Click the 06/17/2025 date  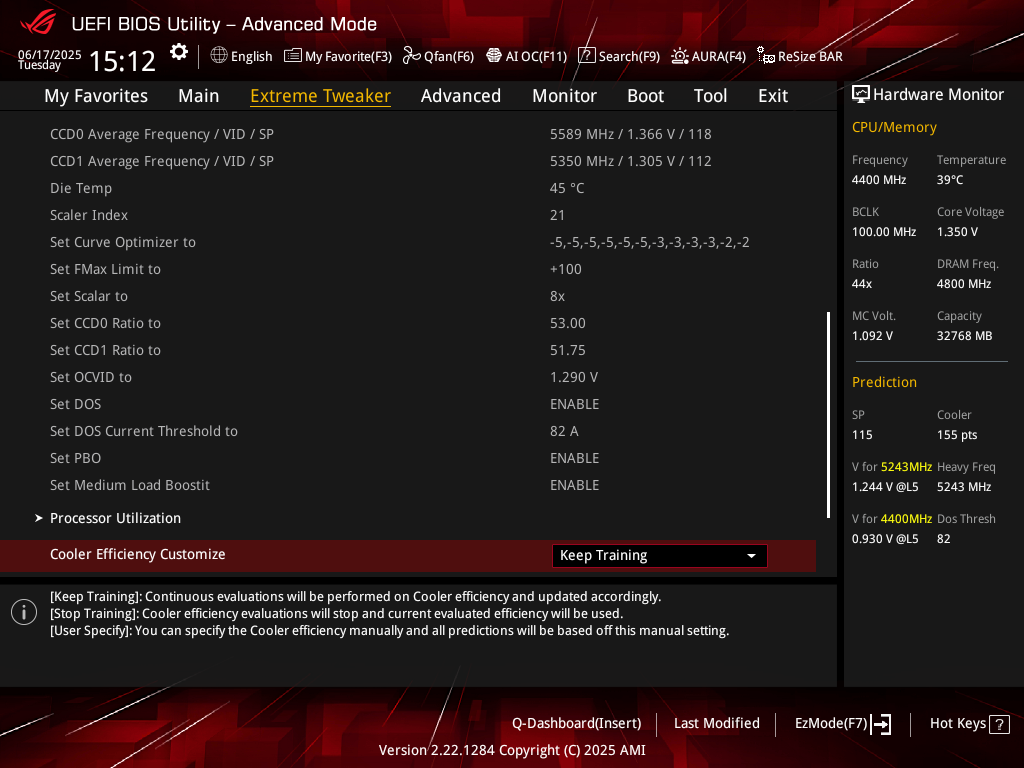point(50,54)
